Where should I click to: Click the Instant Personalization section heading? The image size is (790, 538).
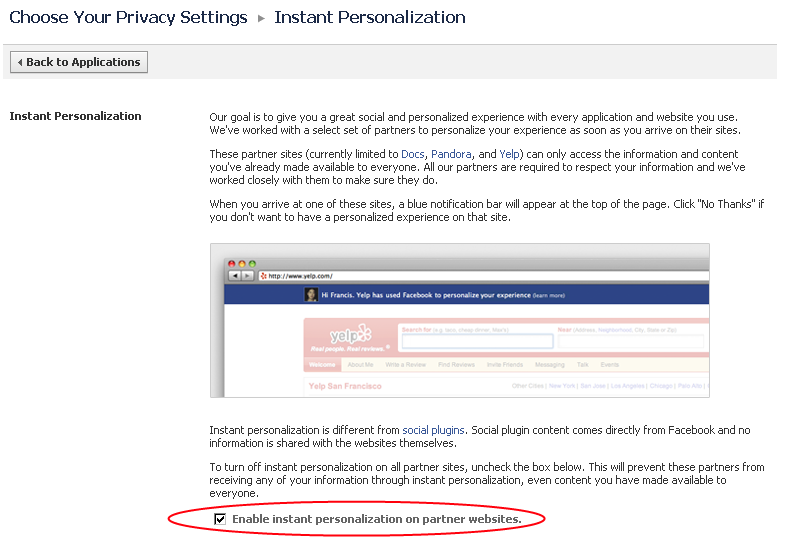[76, 116]
